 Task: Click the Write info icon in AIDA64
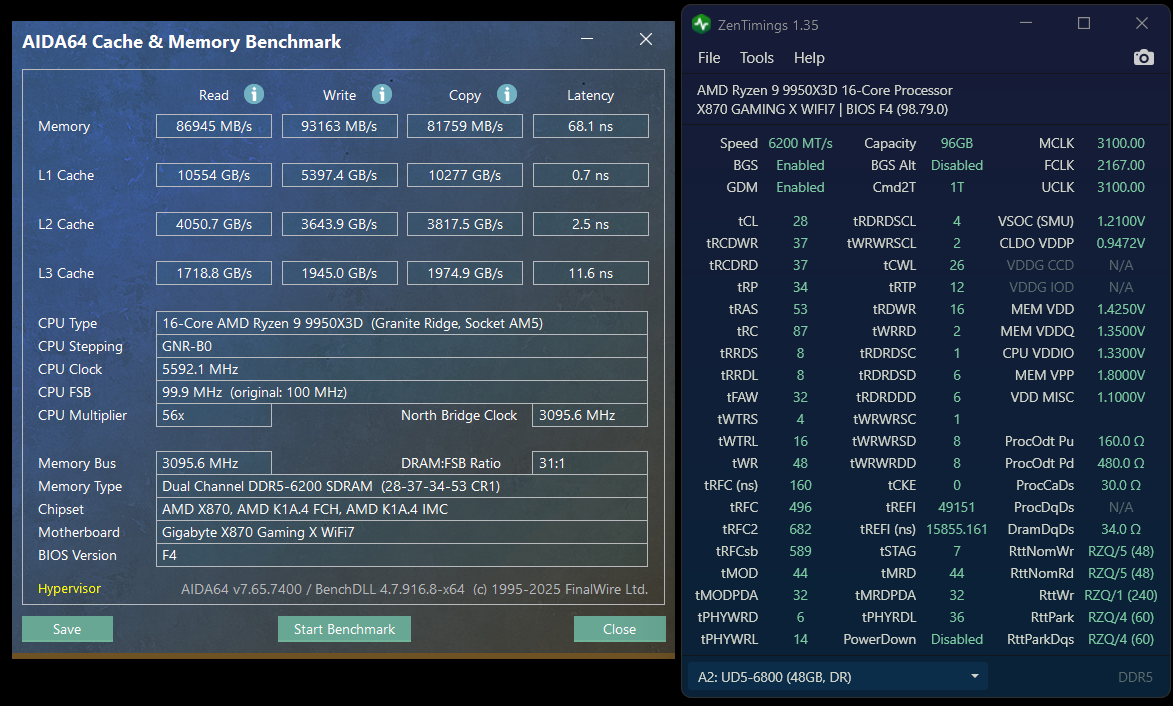coord(382,94)
